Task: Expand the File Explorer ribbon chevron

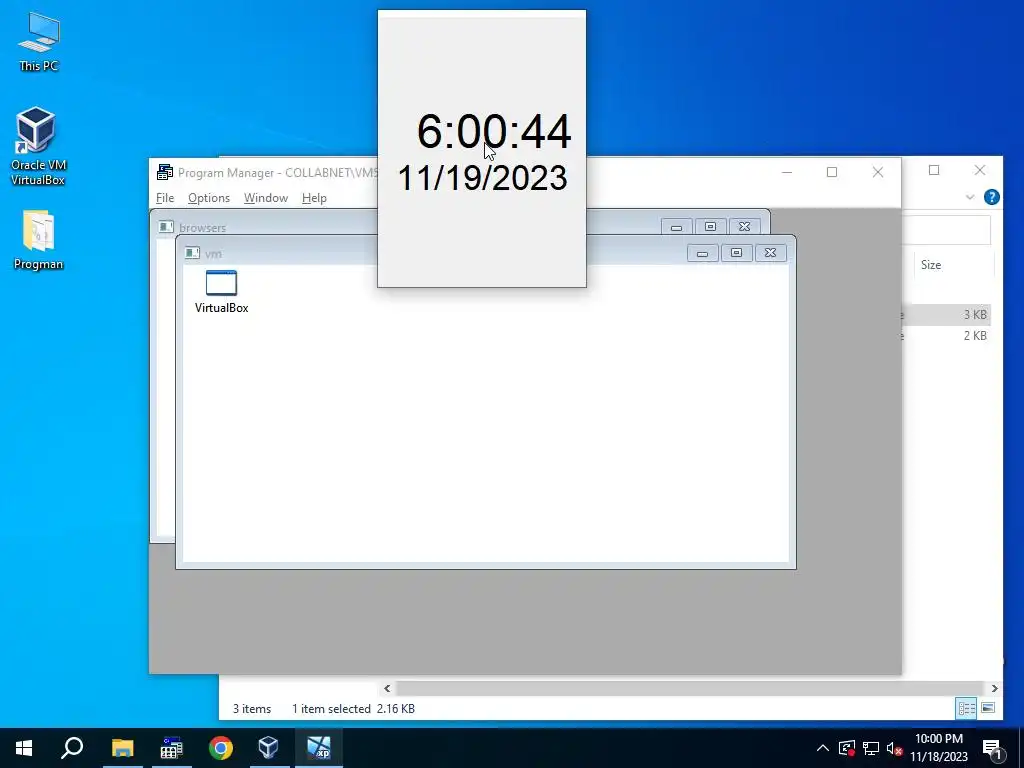Action: [x=970, y=197]
